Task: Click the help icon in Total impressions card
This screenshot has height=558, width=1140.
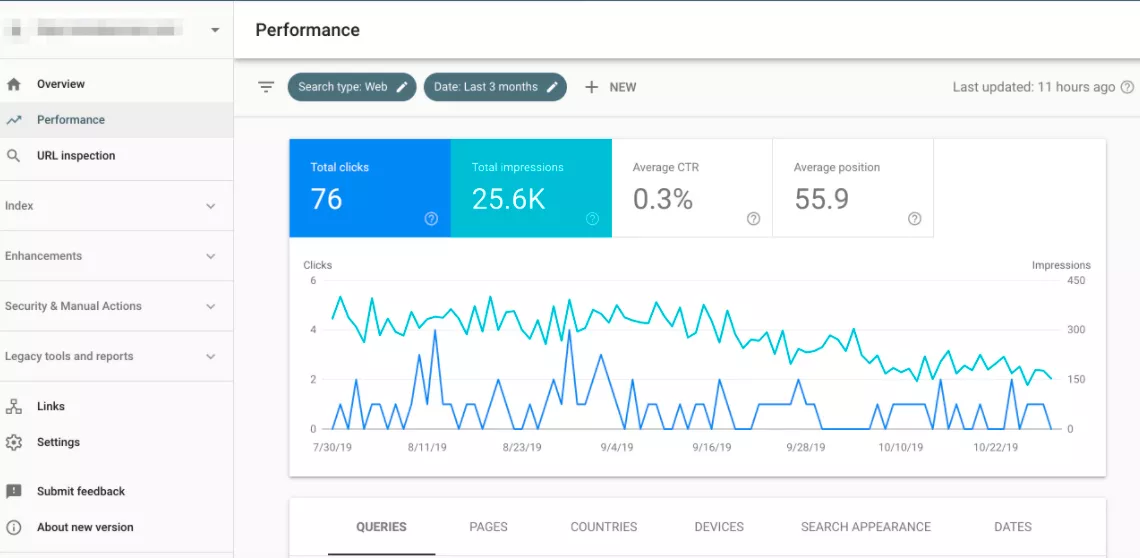Action: [x=593, y=218]
